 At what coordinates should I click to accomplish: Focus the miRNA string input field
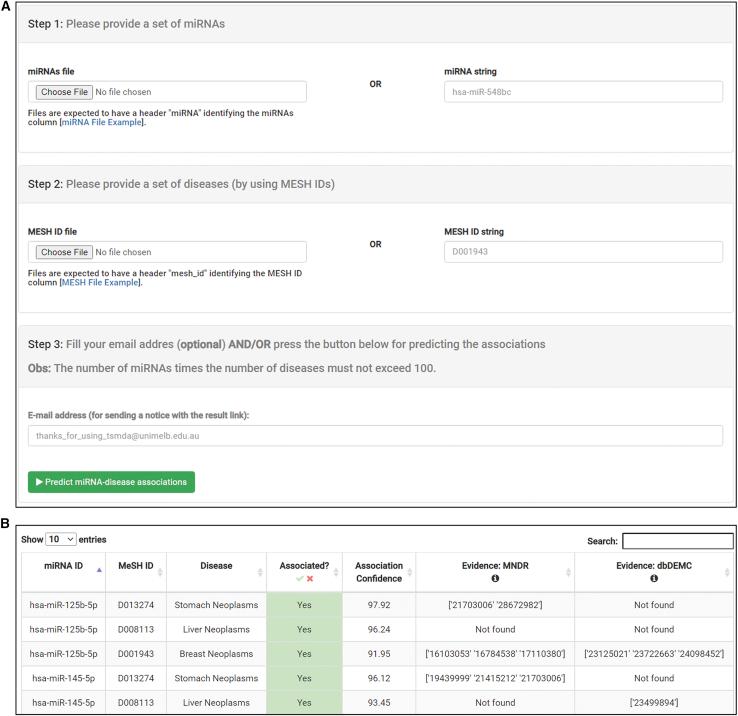[x=582, y=92]
